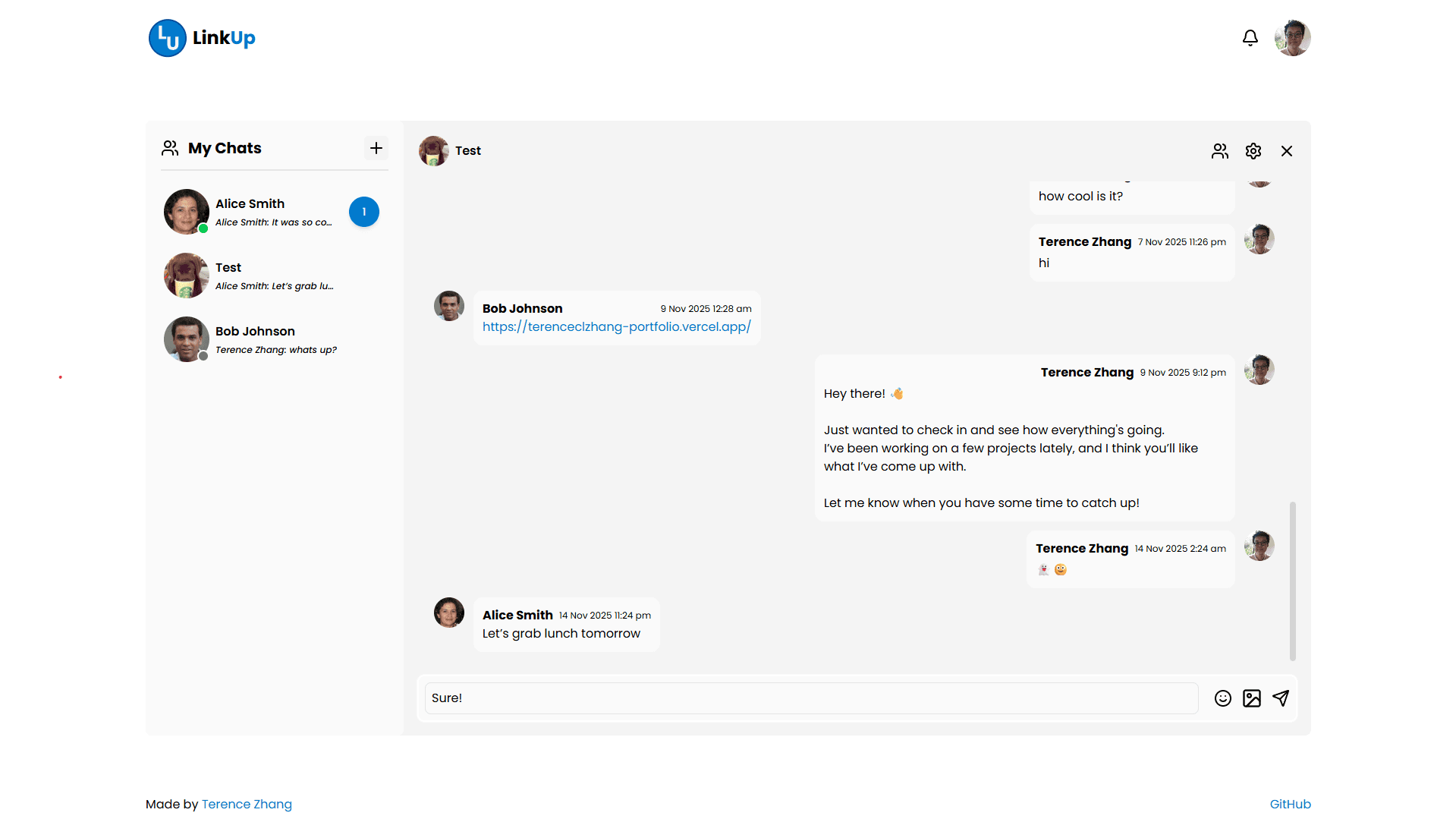
Task: Click Alice Smith's unread message badge
Action: point(363,212)
